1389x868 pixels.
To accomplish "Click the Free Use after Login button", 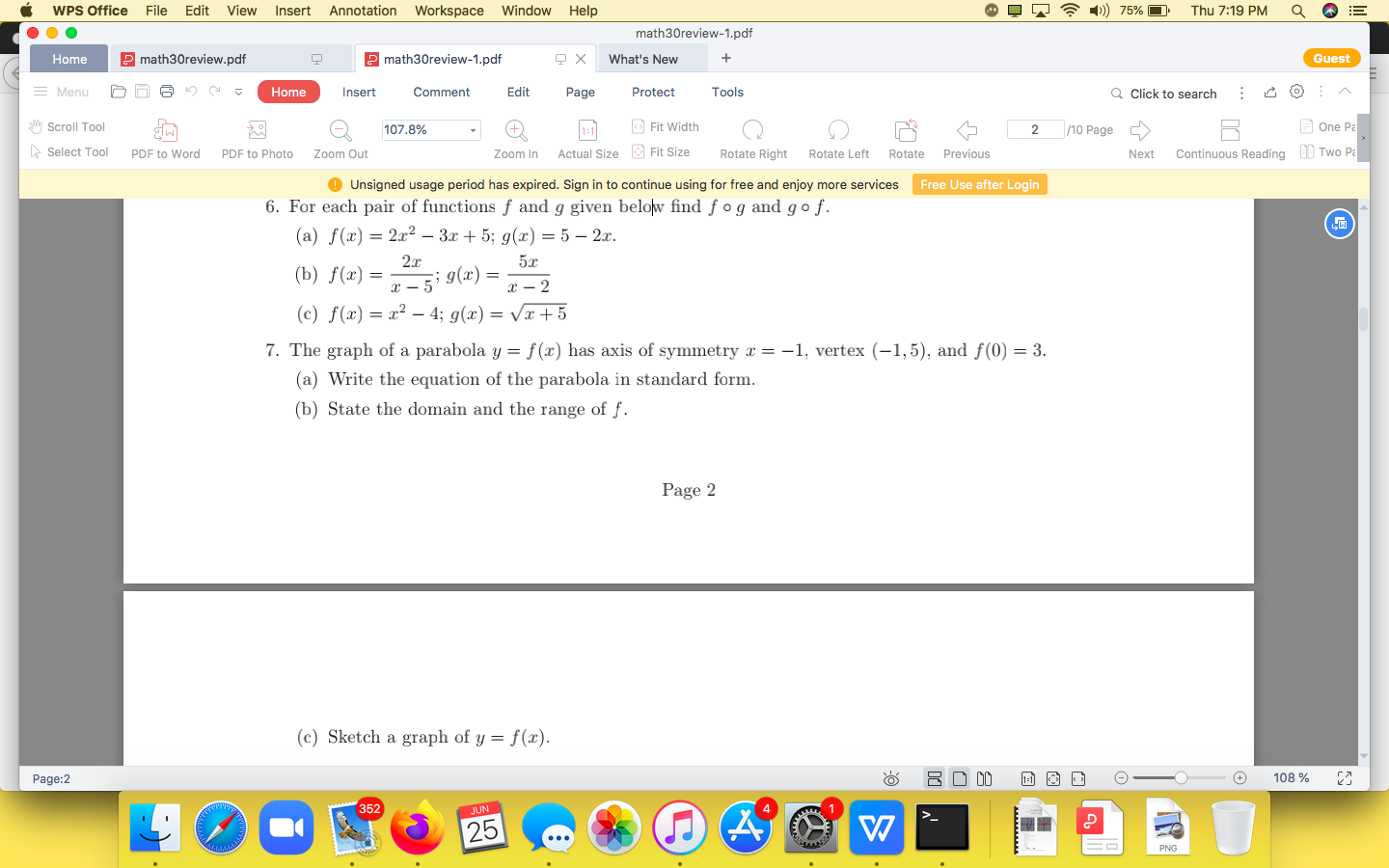I will [979, 184].
